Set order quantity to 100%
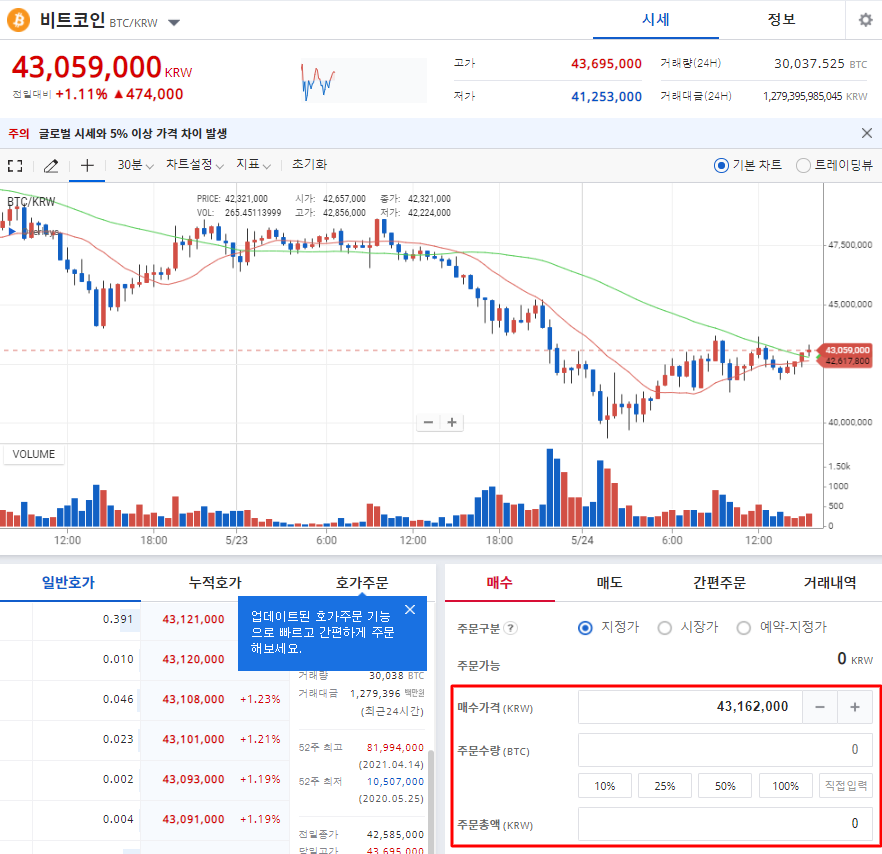This screenshot has width=882, height=854. click(785, 786)
